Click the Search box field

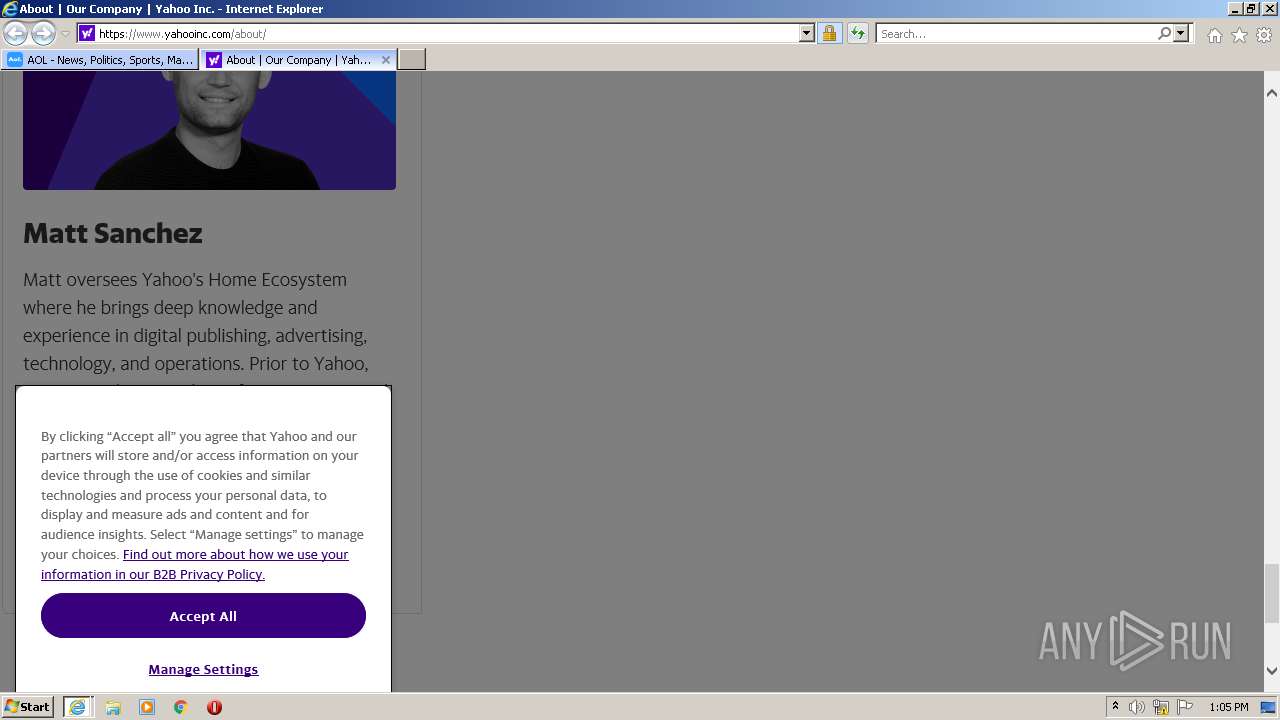tap(1016, 33)
